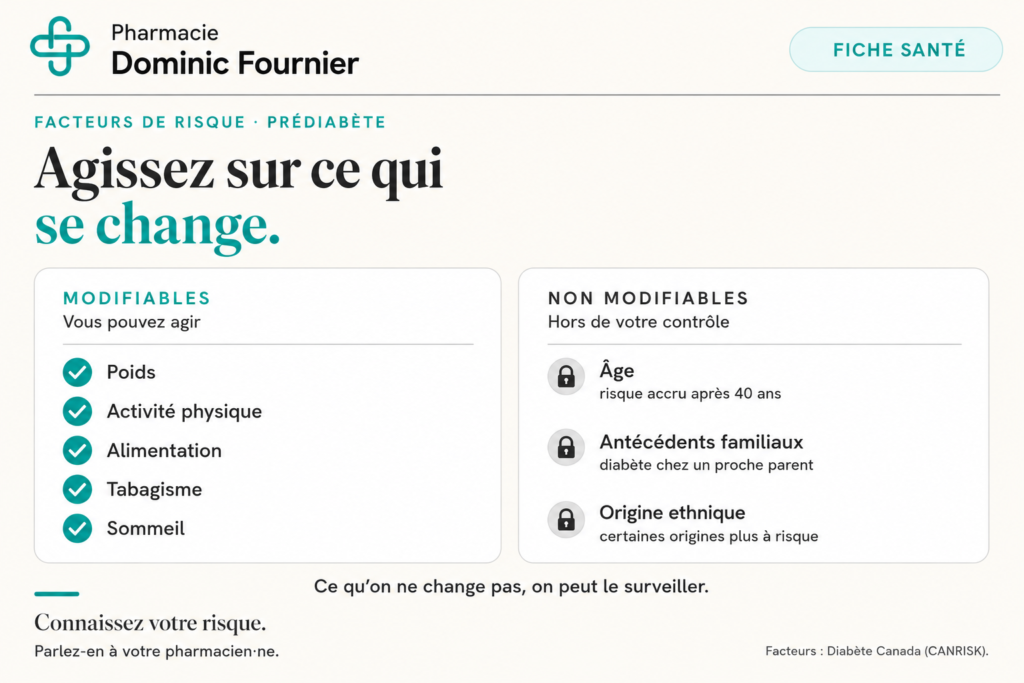Screen dimensions: 1024x683
Task: Click the checkmark icon next to Poids
Action: click(77, 372)
